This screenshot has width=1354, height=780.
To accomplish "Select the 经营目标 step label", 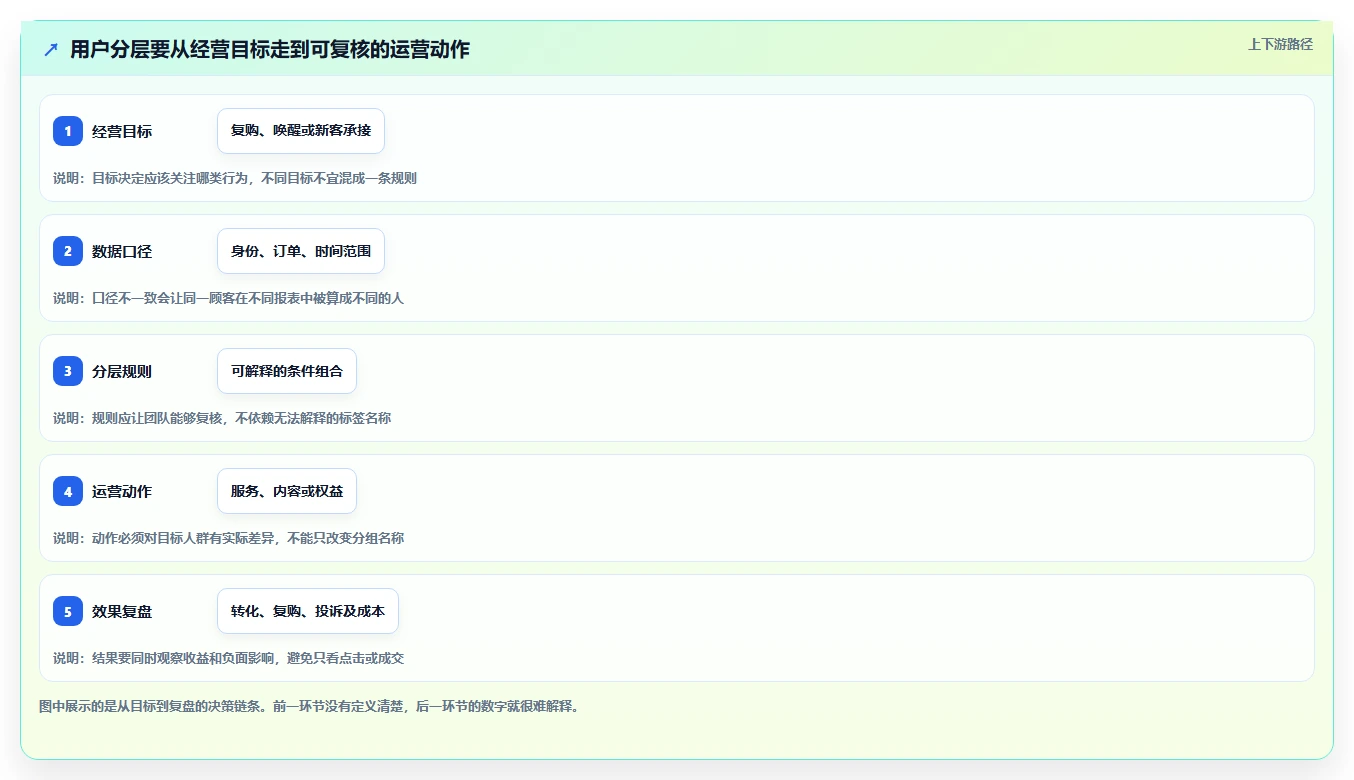I will point(122,131).
